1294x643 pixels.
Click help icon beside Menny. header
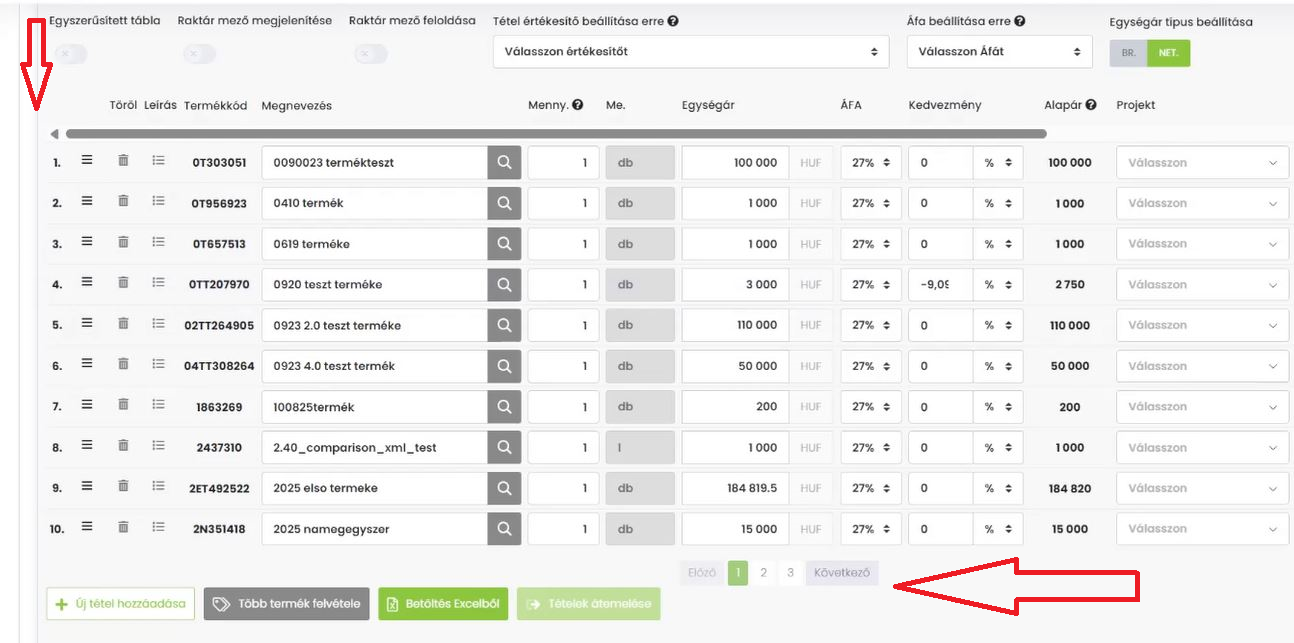click(x=578, y=105)
